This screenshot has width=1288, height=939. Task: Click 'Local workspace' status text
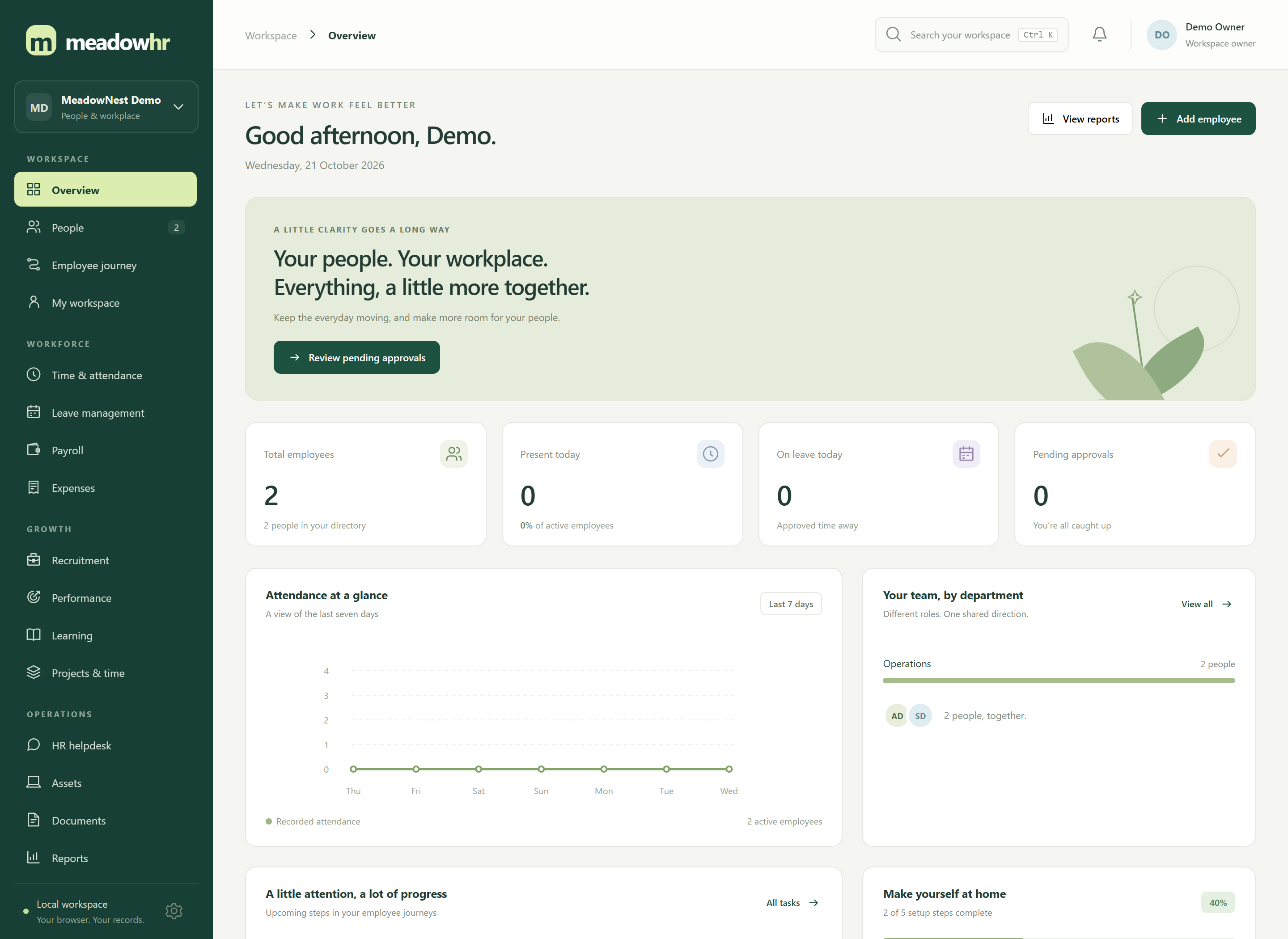point(72,904)
